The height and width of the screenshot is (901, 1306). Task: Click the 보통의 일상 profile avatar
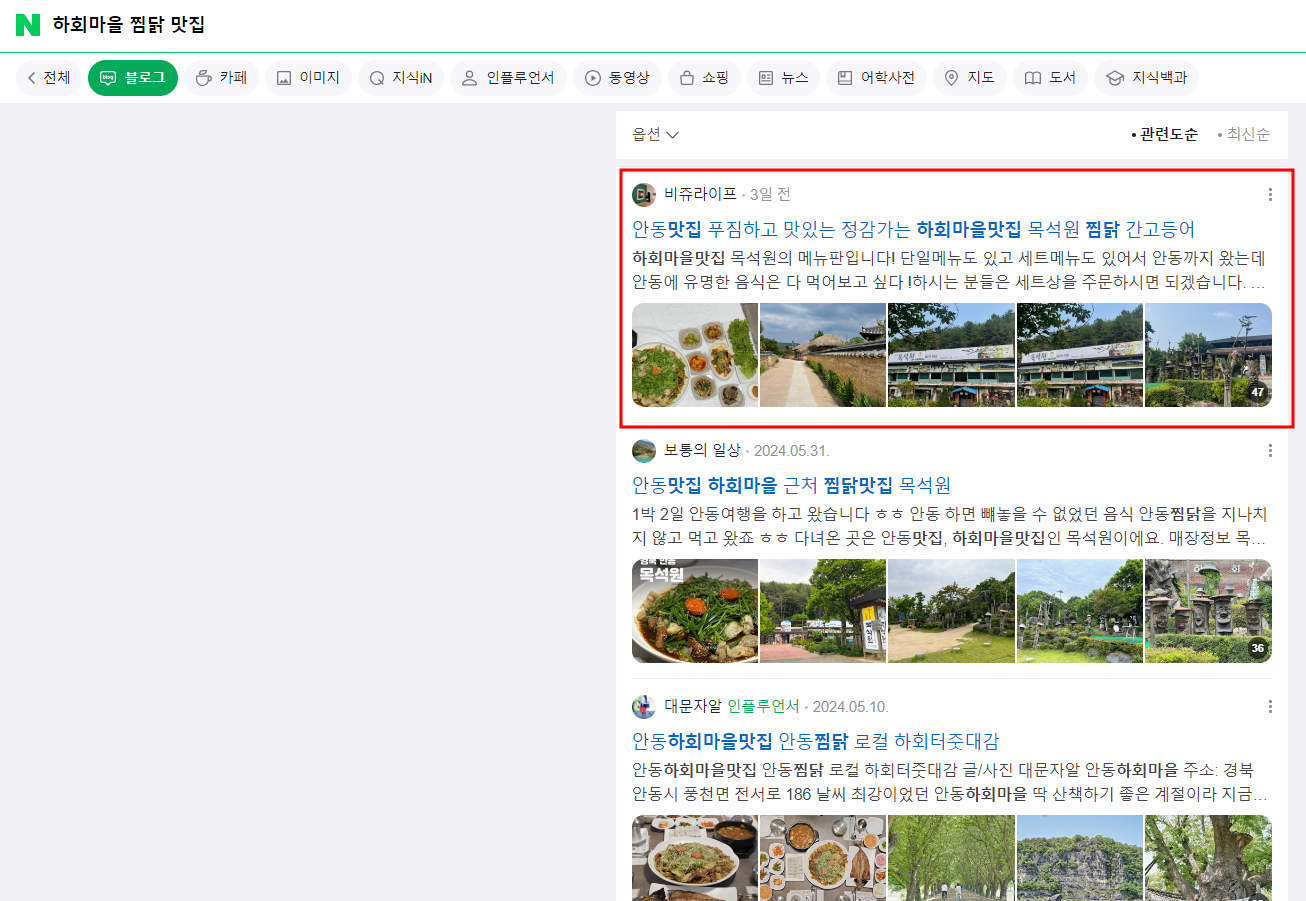[644, 451]
